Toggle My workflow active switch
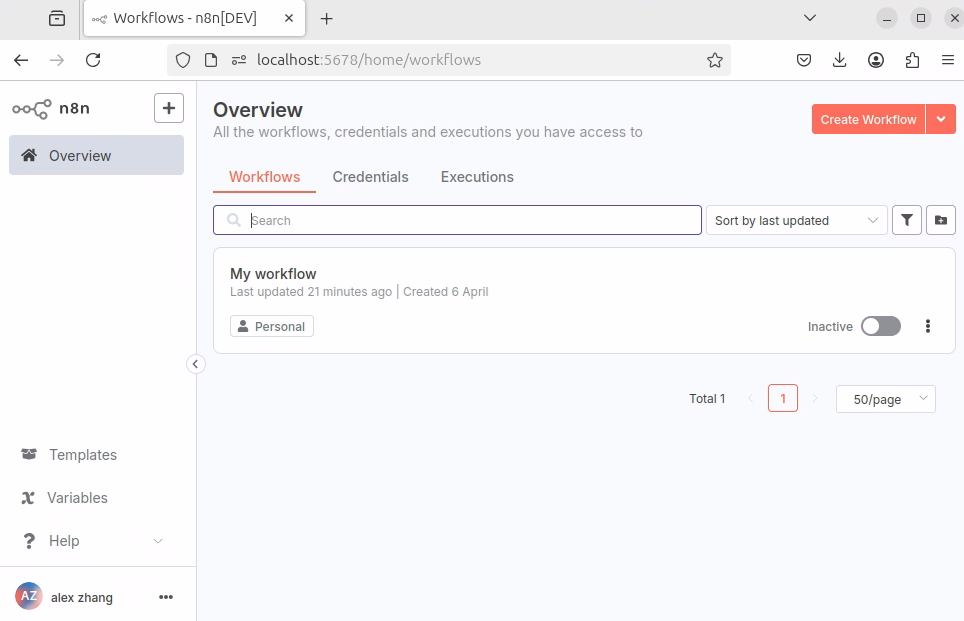The width and height of the screenshot is (964, 621). tap(881, 326)
